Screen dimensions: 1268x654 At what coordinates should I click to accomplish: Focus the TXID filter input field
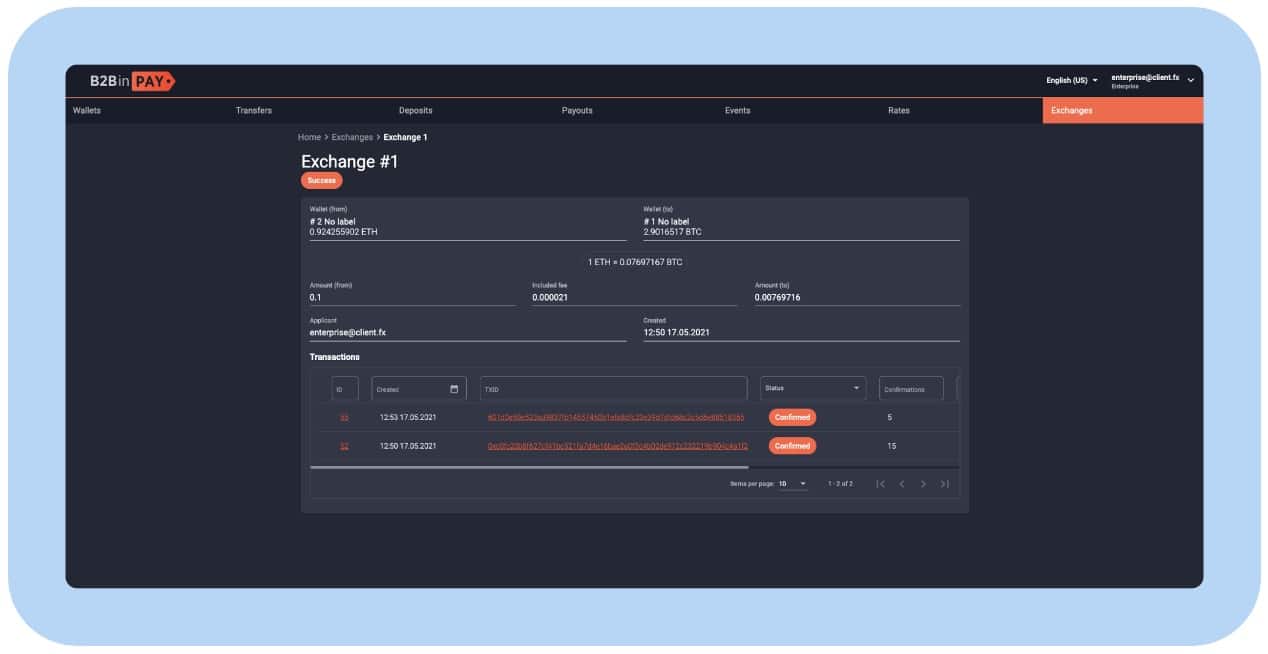(x=613, y=389)
